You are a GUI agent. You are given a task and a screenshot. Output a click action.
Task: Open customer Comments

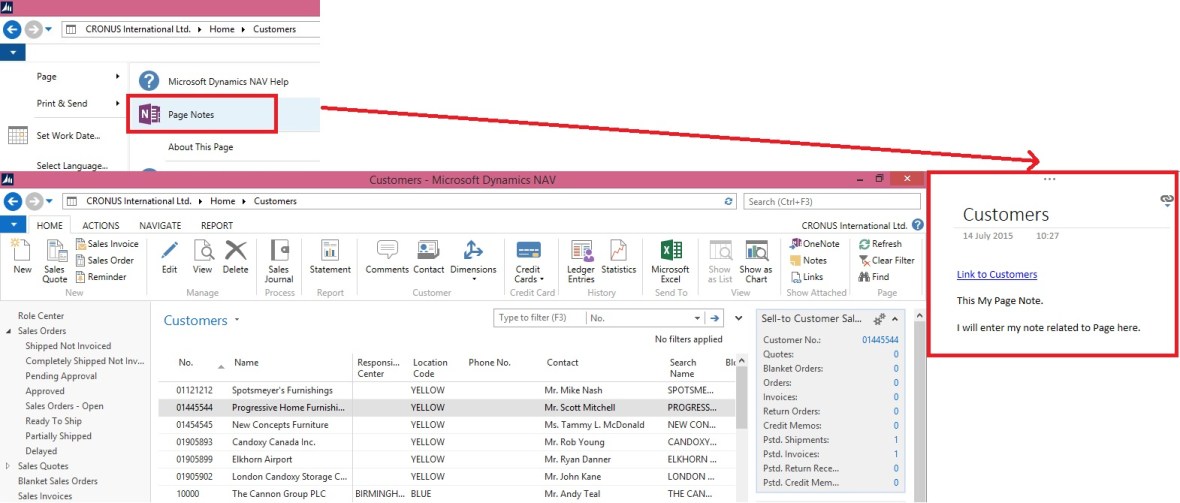(x=387, y=257)
